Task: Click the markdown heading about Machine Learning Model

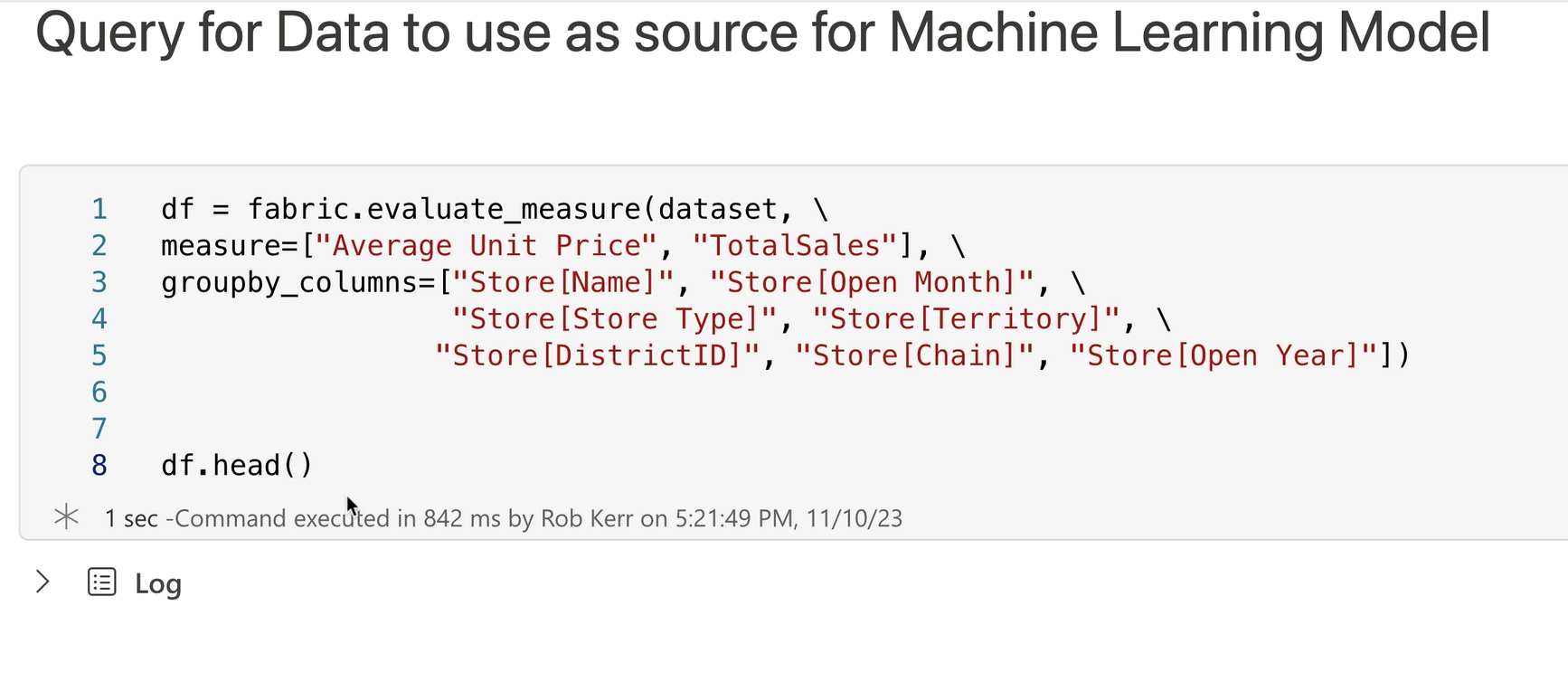Action: point(762,33)
